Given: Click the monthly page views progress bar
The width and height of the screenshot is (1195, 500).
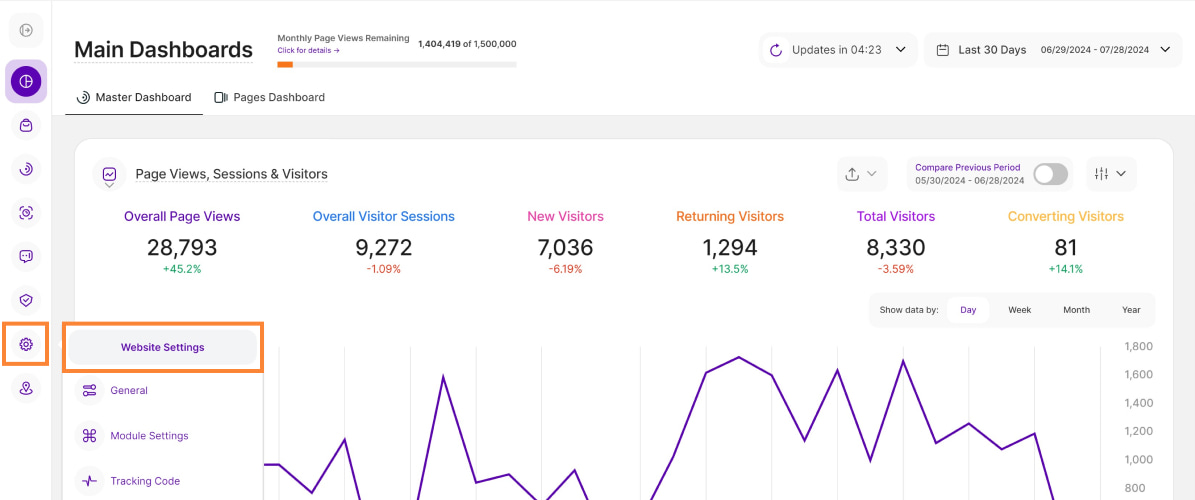Looking at the screenshot, I should click(396, 64).
